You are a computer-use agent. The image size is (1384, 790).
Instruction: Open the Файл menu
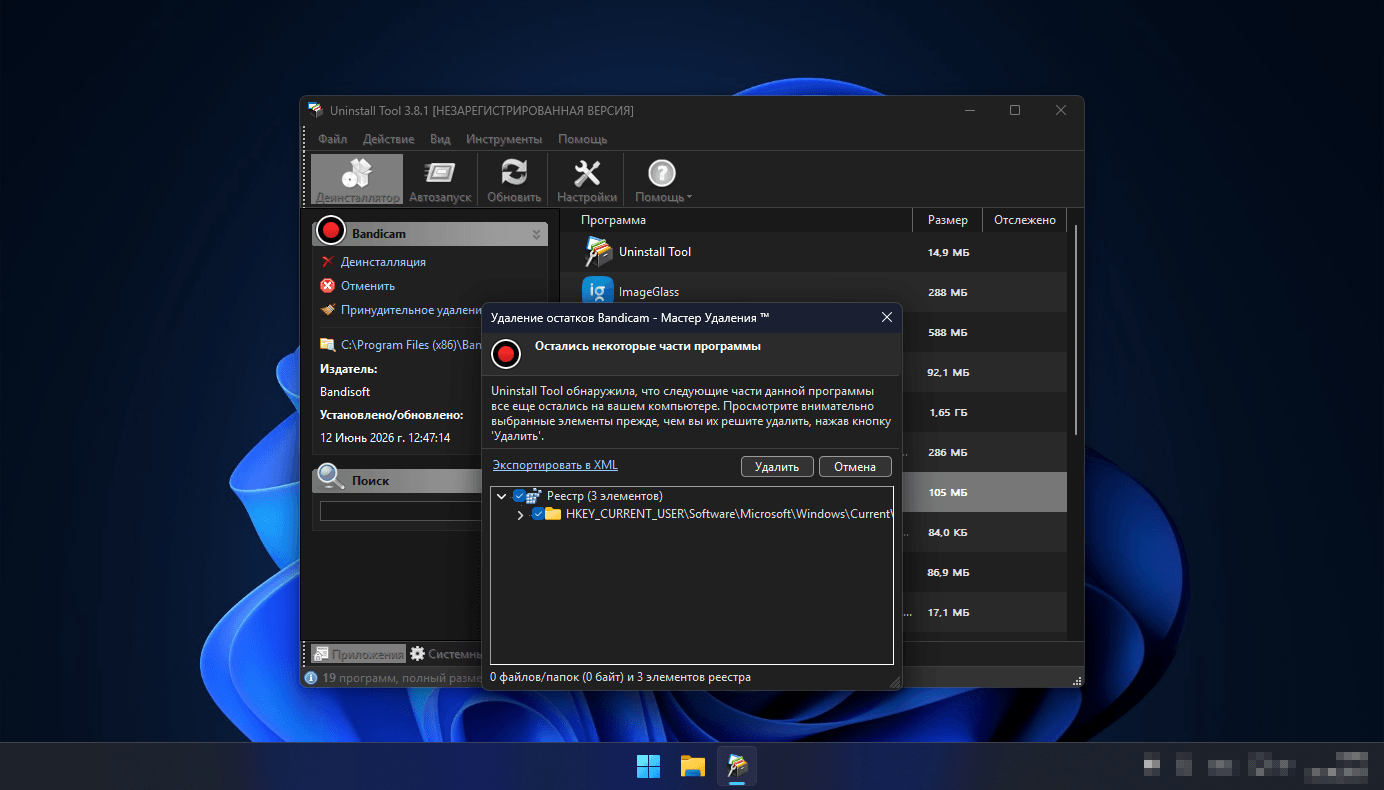333,139
